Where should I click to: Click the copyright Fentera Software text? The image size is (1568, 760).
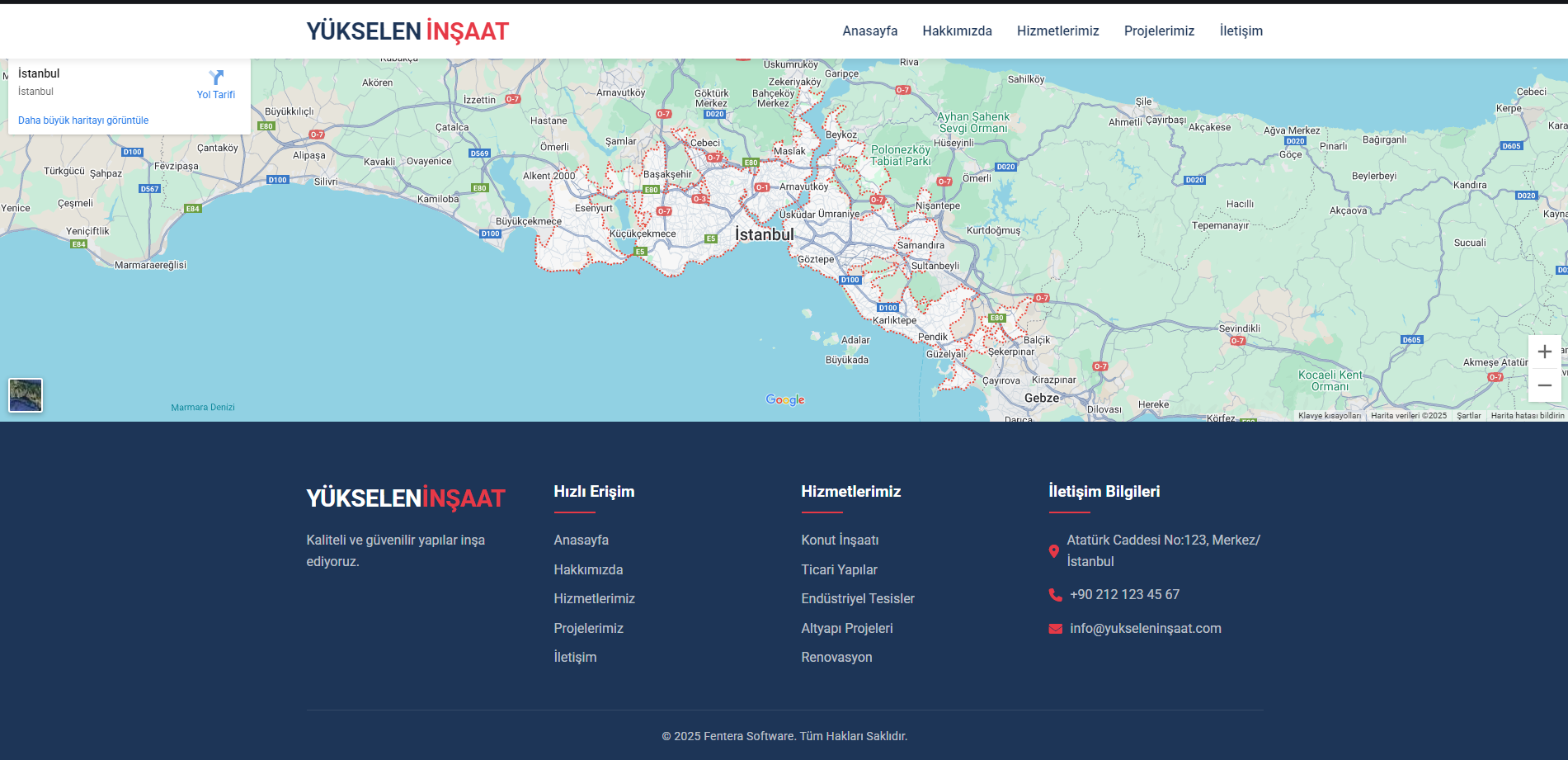(x=784, y=736)
